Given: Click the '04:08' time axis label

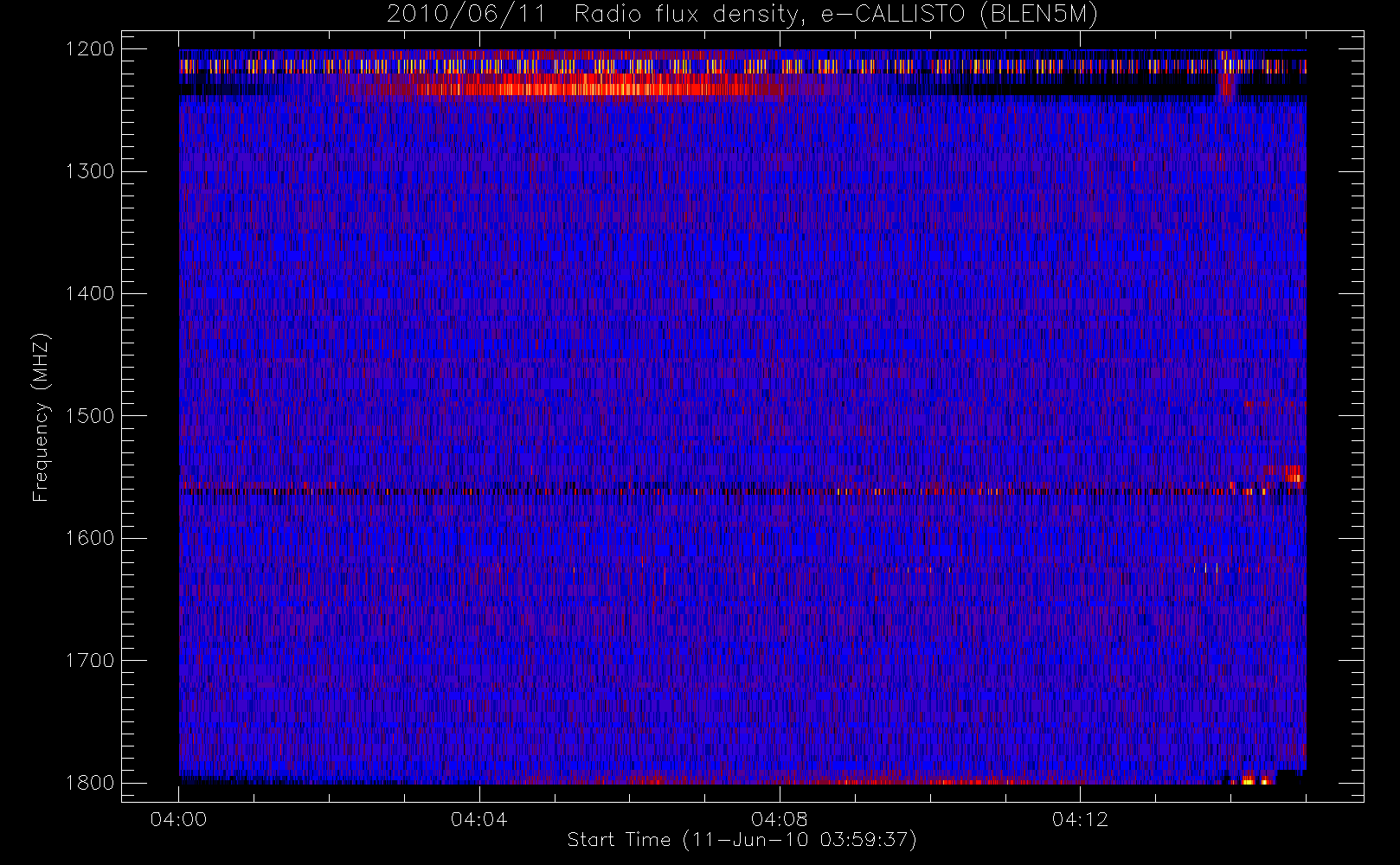Looking at the screenshot, I should 779,819.
